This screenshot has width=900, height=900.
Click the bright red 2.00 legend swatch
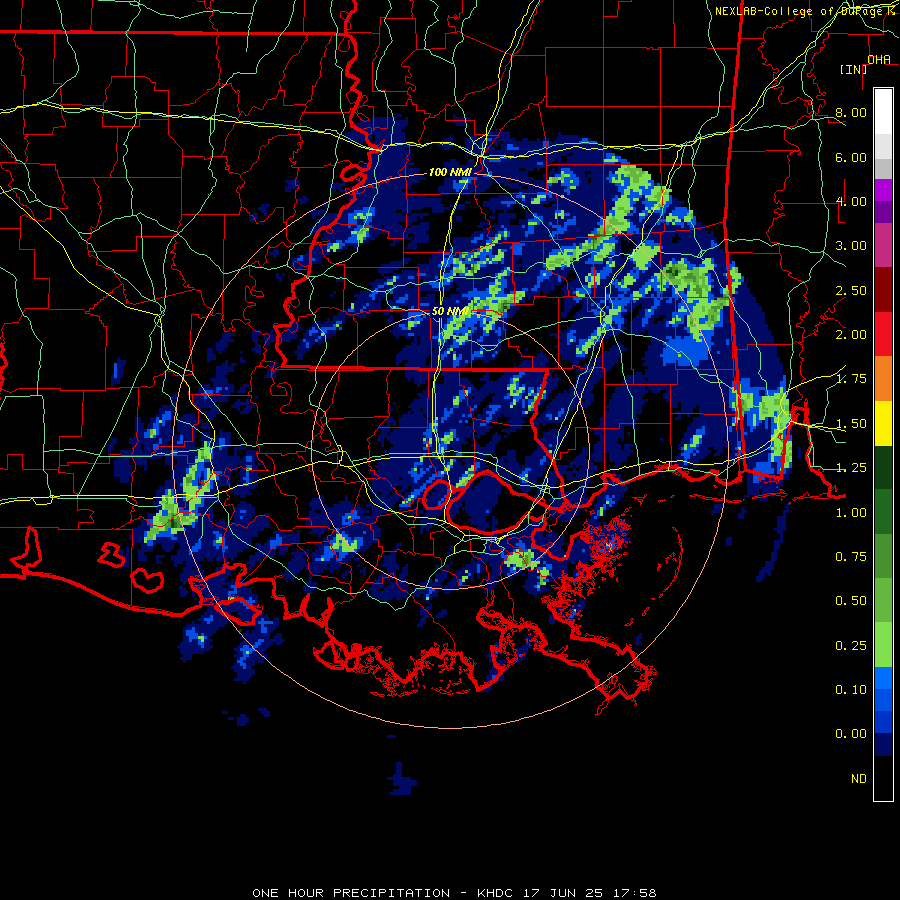point(883,334)
